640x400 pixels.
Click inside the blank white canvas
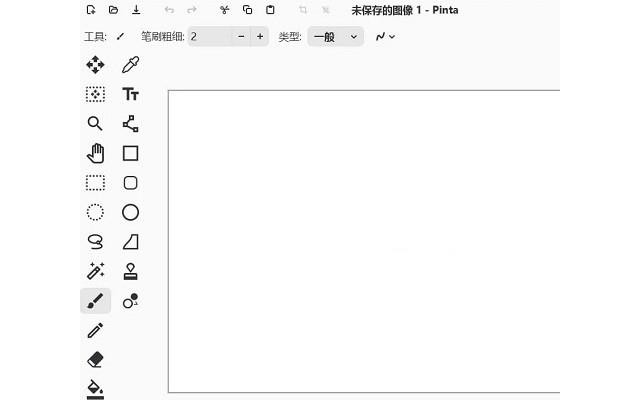coord(363,241)
